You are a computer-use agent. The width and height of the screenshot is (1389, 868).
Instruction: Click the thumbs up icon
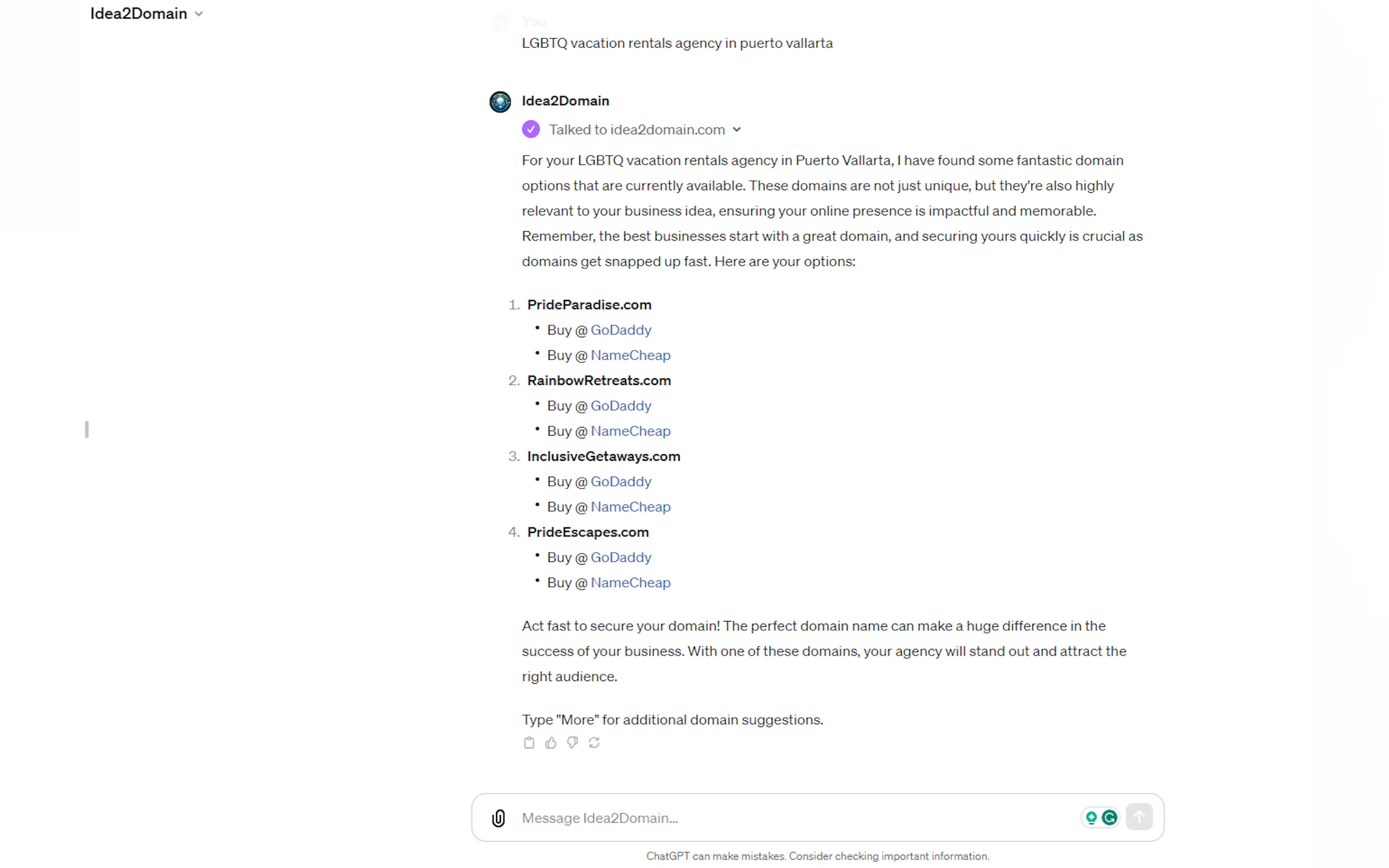click(551, 743)
